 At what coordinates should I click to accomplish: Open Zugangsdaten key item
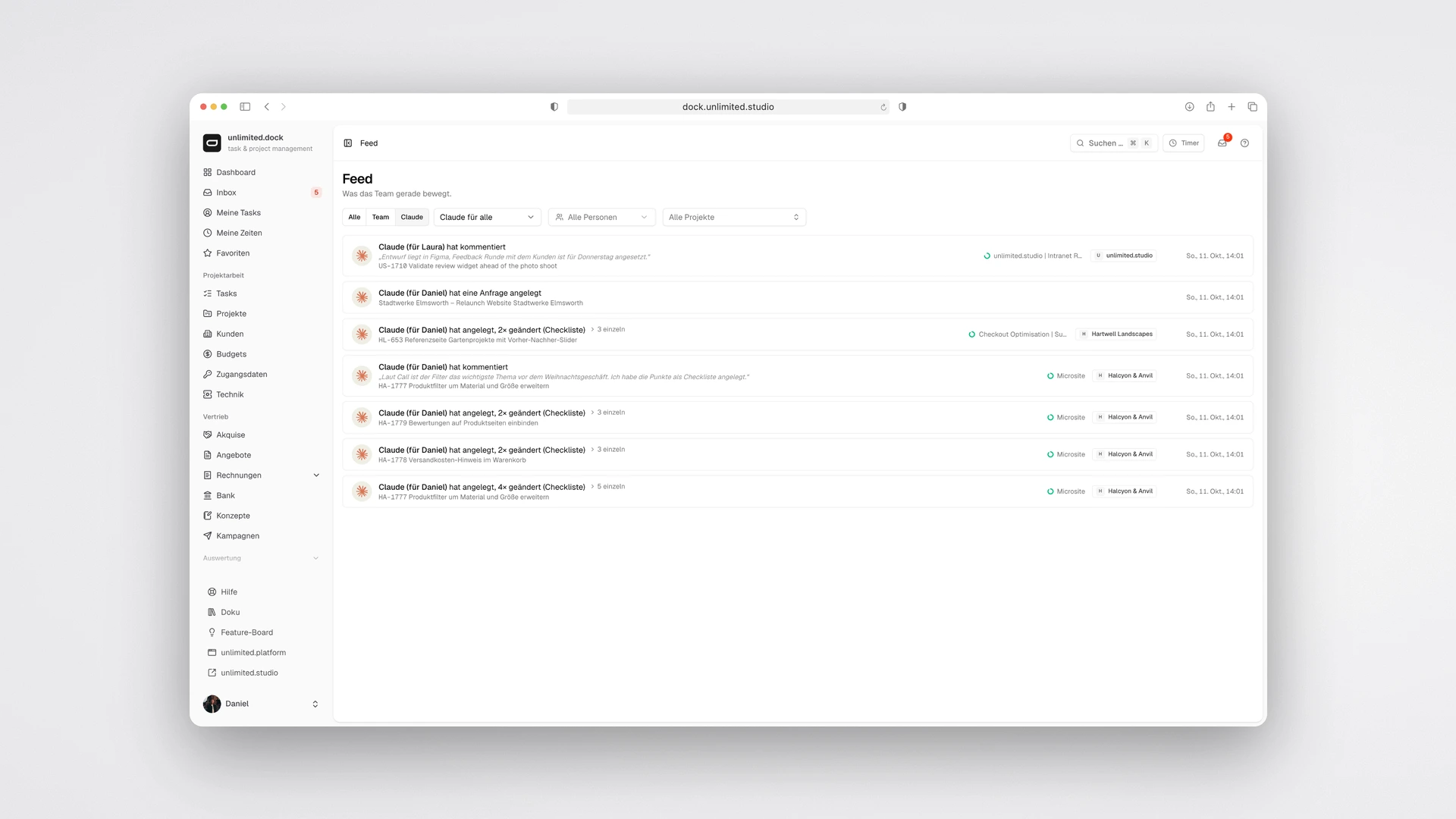(262, 375)
